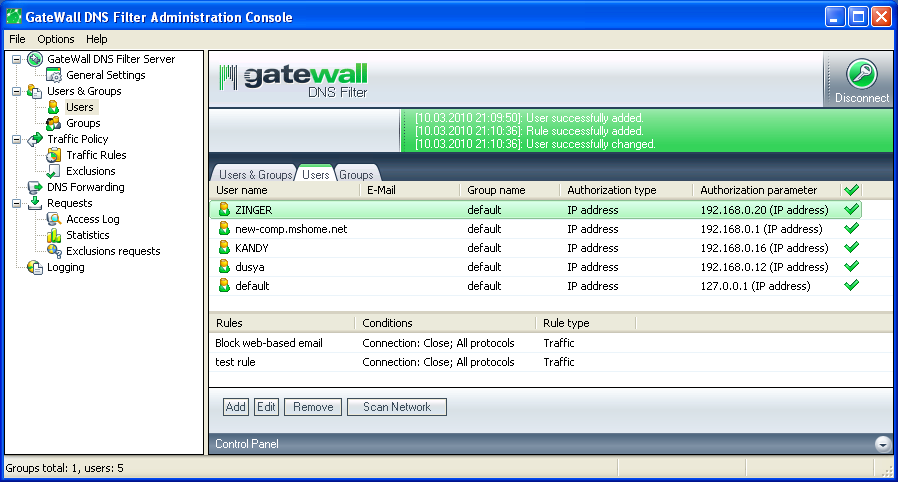The width and height of the screenshot is (898, 482).
Task: Click the E-Mail column header
Action: click(x=409, y=190)
